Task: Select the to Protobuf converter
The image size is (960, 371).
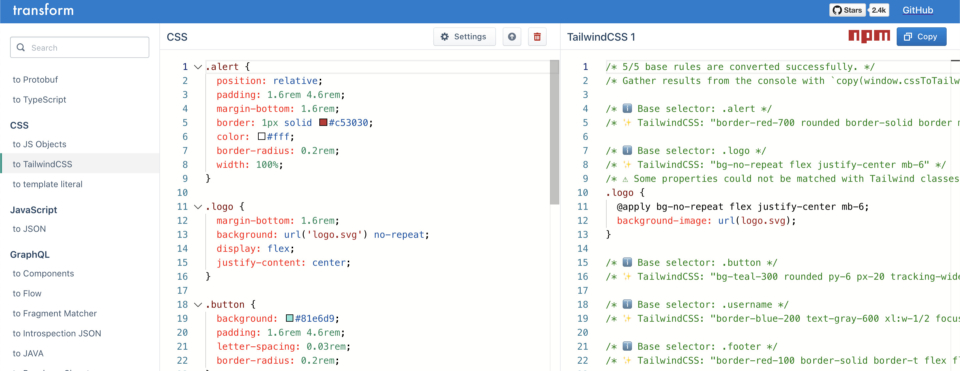Action: [x=36, y=79]
